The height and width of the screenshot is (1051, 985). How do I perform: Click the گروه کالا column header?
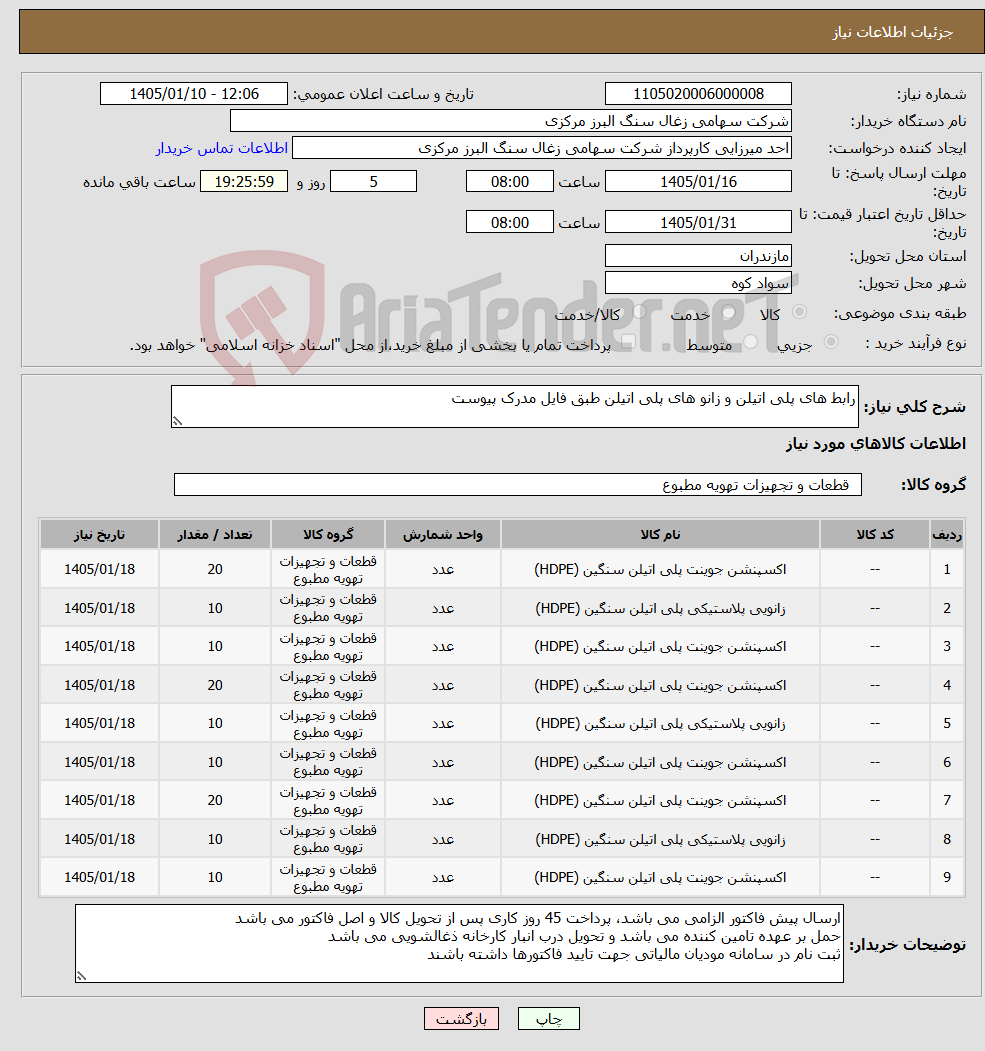point(328,534)
